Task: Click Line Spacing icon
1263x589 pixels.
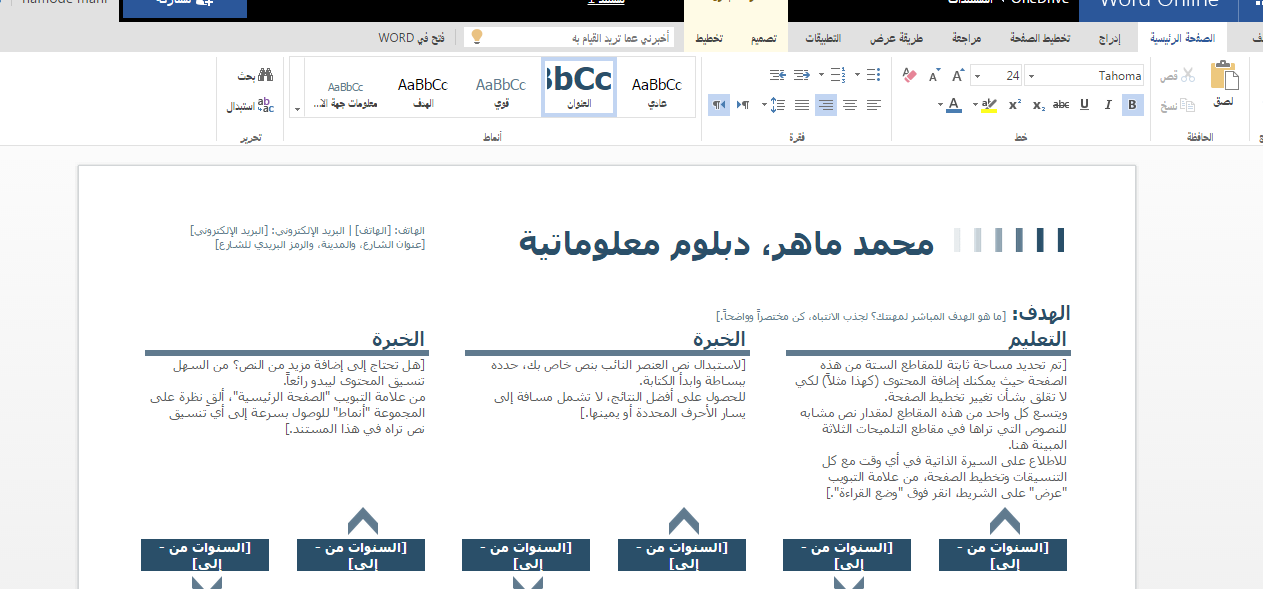Action: pyautogui.click(x=776, y=105)
